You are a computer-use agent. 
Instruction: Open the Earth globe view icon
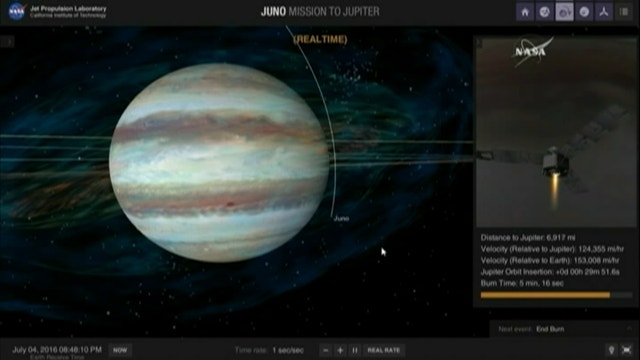point(544,12)
